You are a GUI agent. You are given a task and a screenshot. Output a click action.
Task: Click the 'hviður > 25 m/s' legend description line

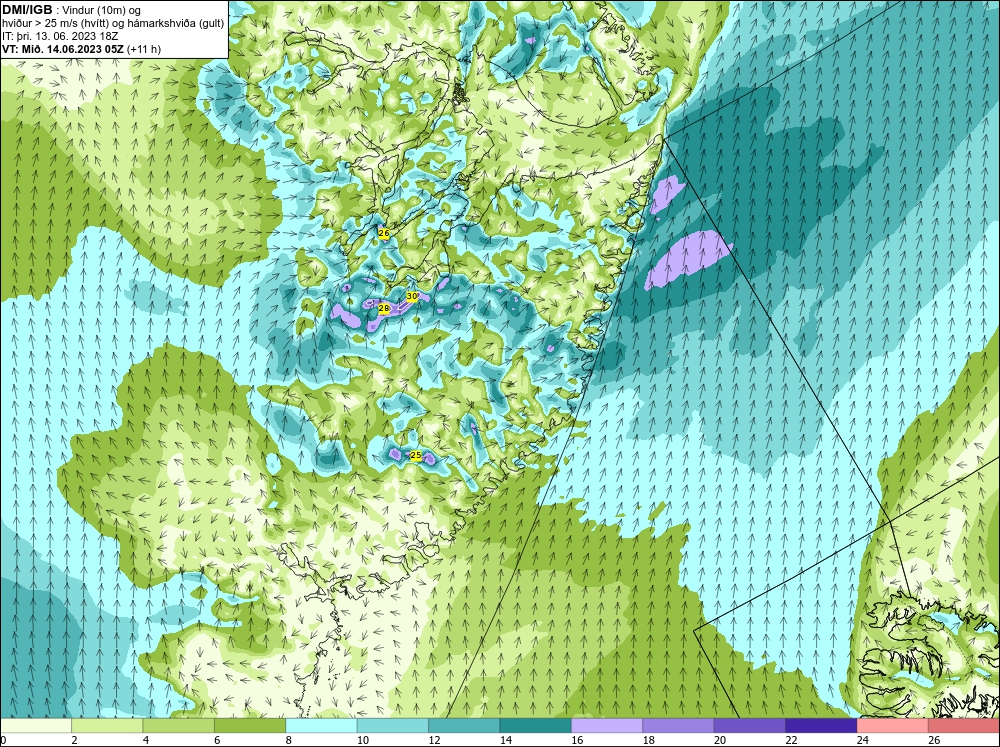tap(113, 24)
